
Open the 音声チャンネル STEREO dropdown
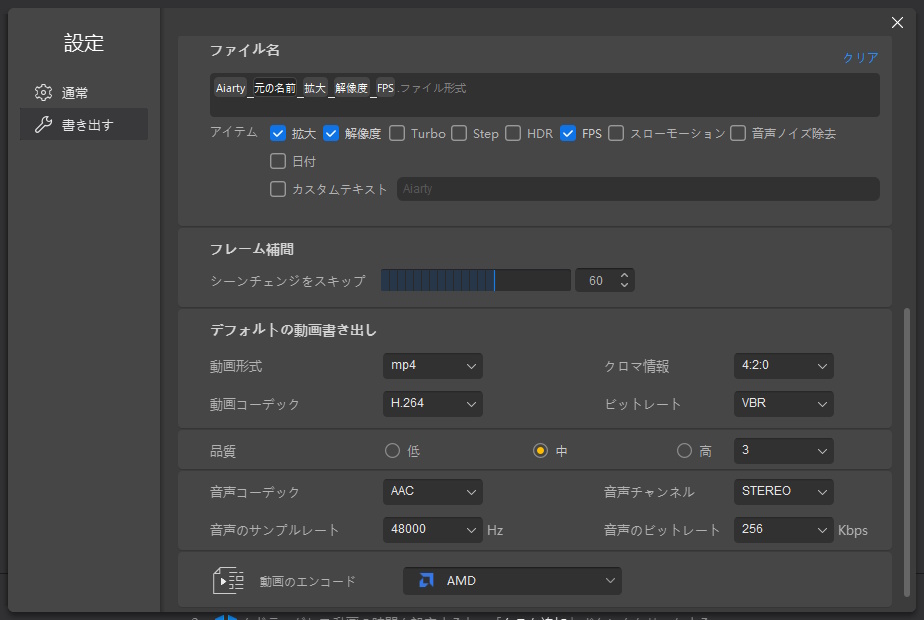(783, 492)
